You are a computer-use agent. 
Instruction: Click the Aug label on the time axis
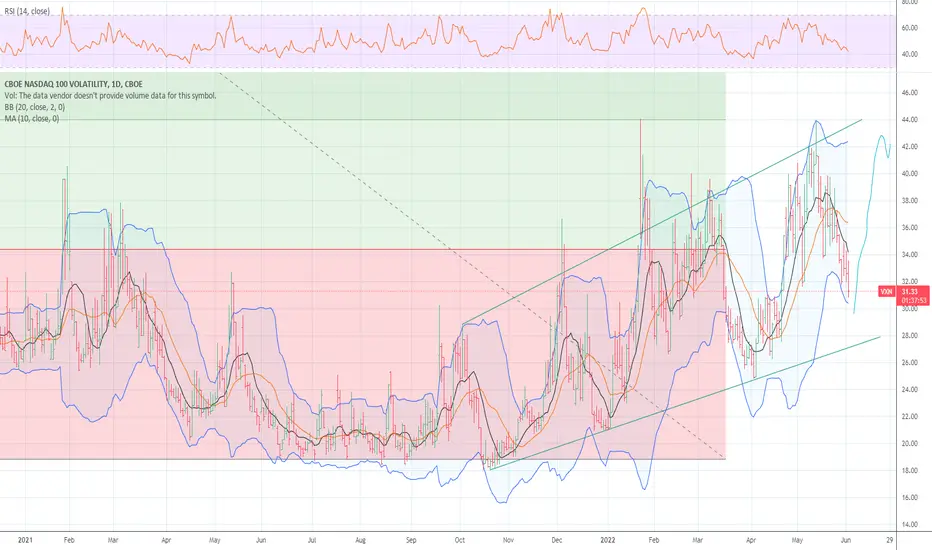[x=360, y=540]
